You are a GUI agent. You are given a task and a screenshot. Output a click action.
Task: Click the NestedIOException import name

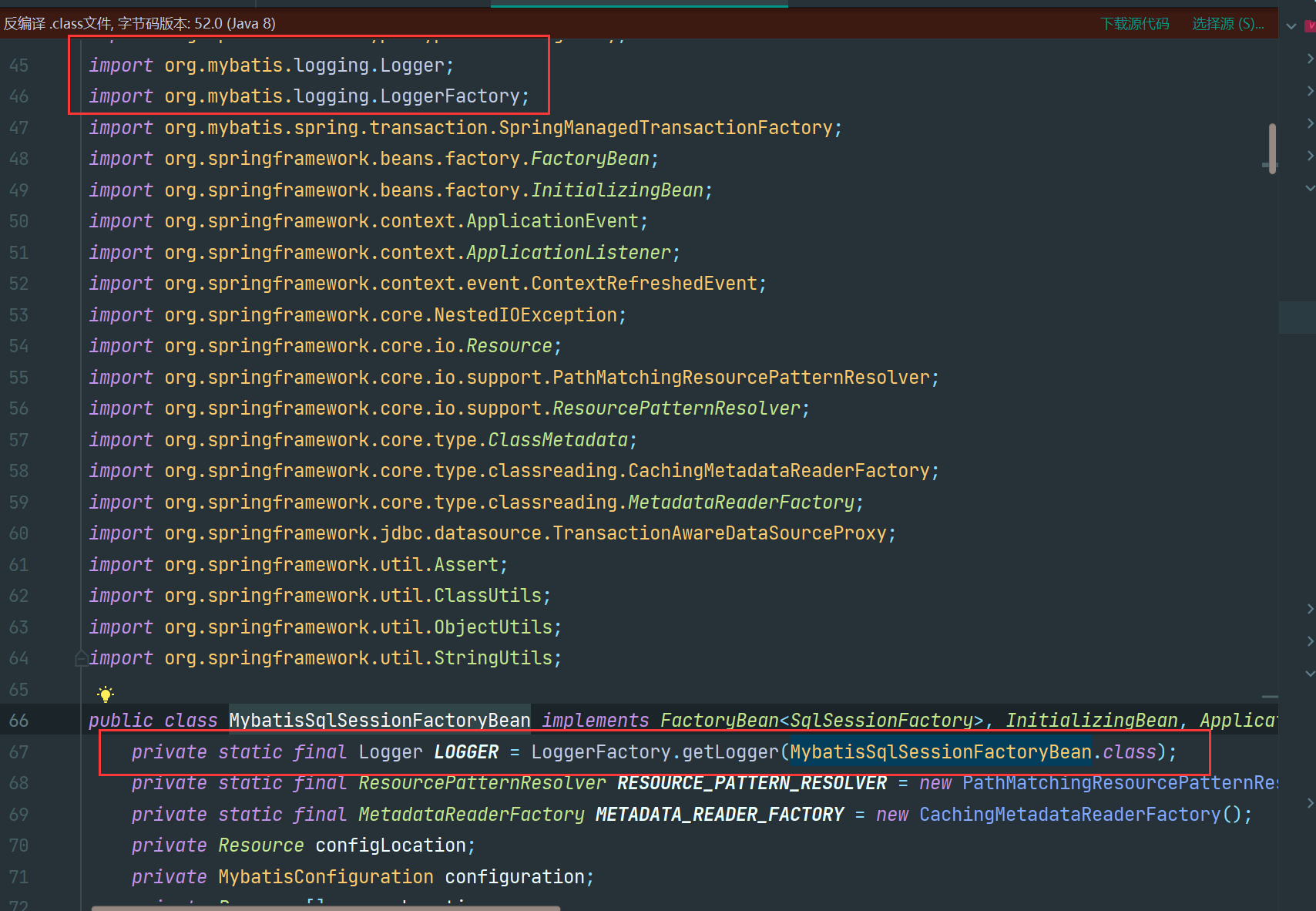tap(525, 315)
